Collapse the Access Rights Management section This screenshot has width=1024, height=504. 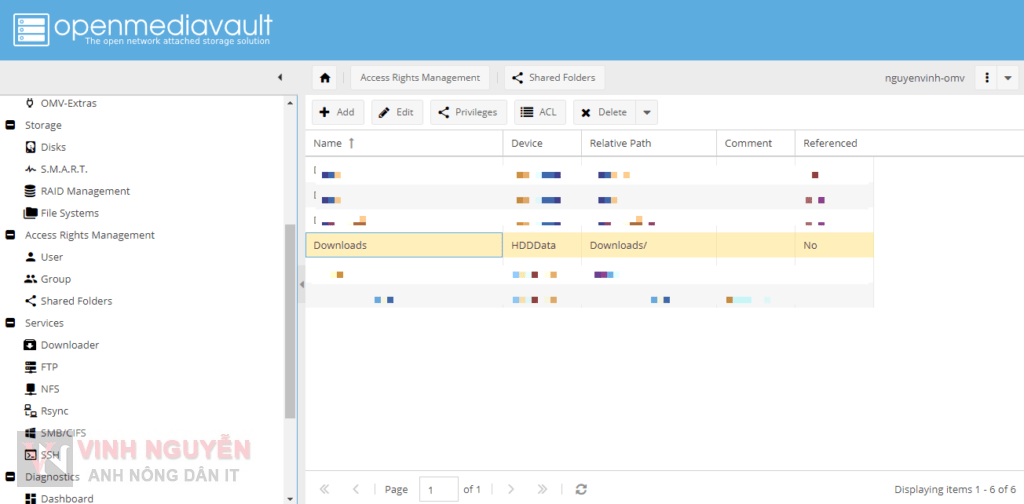(x=11, y=235)
